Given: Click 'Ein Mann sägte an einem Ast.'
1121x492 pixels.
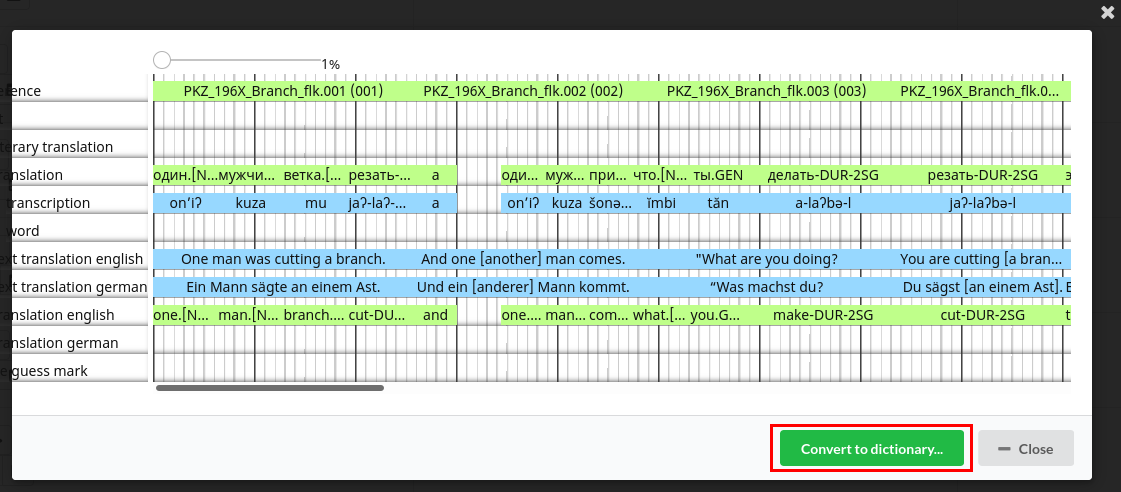Looking at the screenshot, I should (283, 287).
